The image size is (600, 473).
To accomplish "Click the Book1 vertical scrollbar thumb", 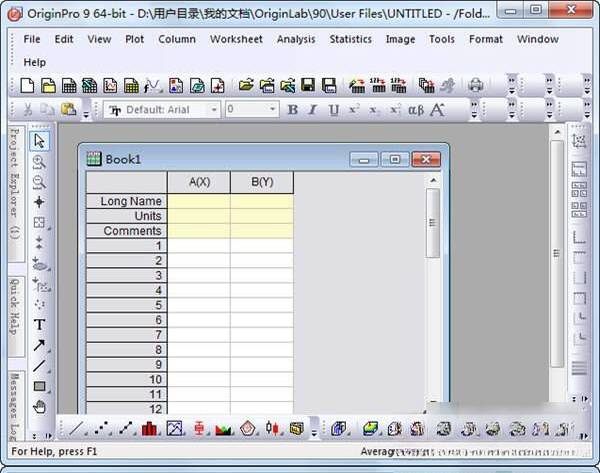I will pos(433,223).
